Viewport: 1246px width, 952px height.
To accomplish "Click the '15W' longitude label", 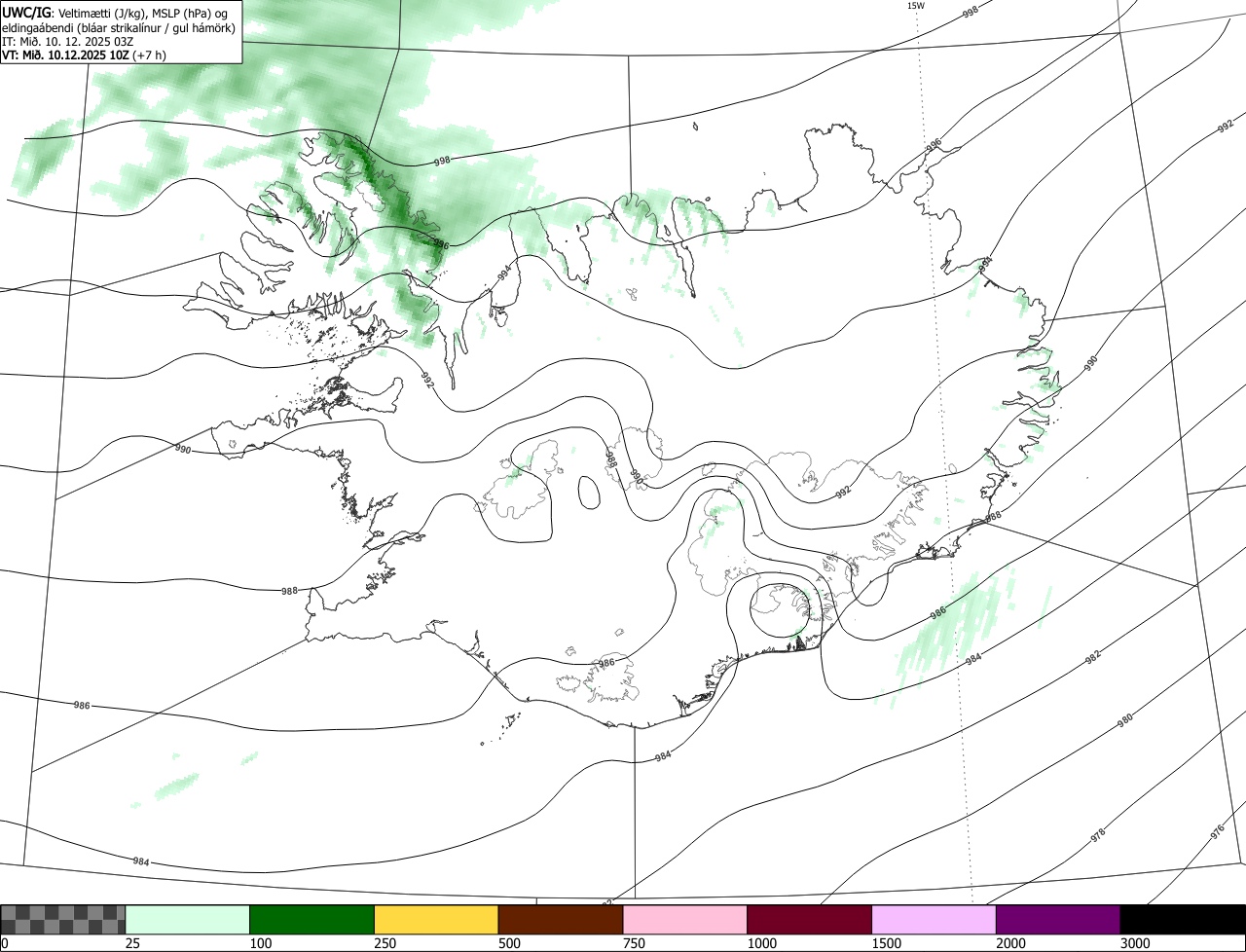I will [x=915, y=6].
